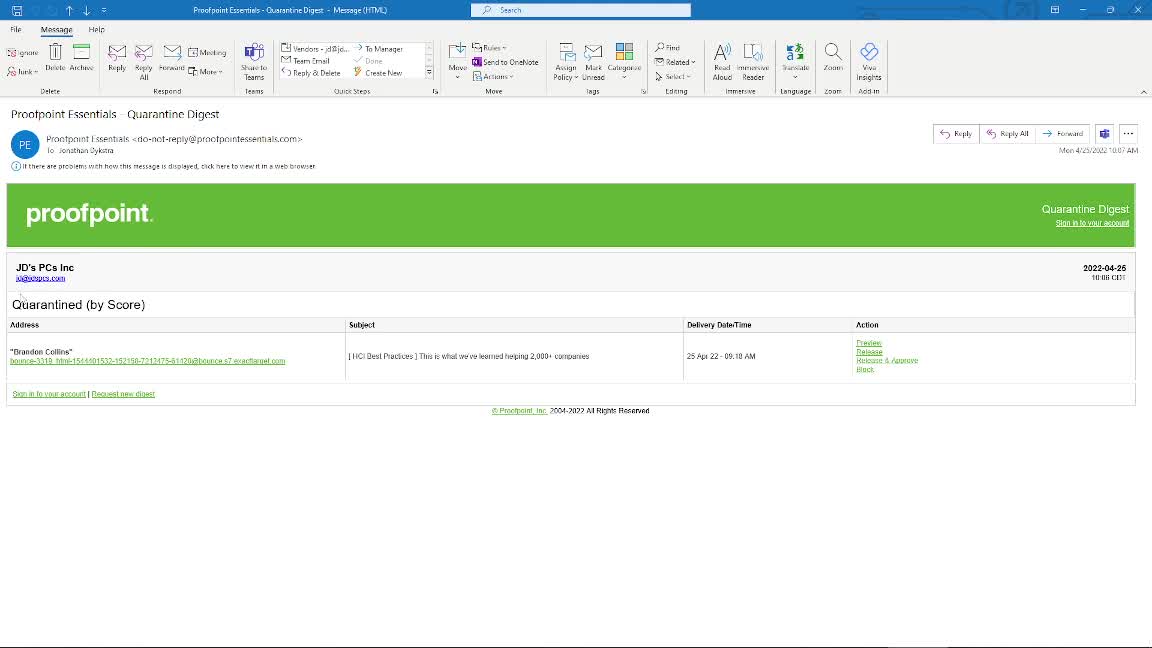Select Reply & Delete quick step
1152x648 pixels.
point(311,73)
